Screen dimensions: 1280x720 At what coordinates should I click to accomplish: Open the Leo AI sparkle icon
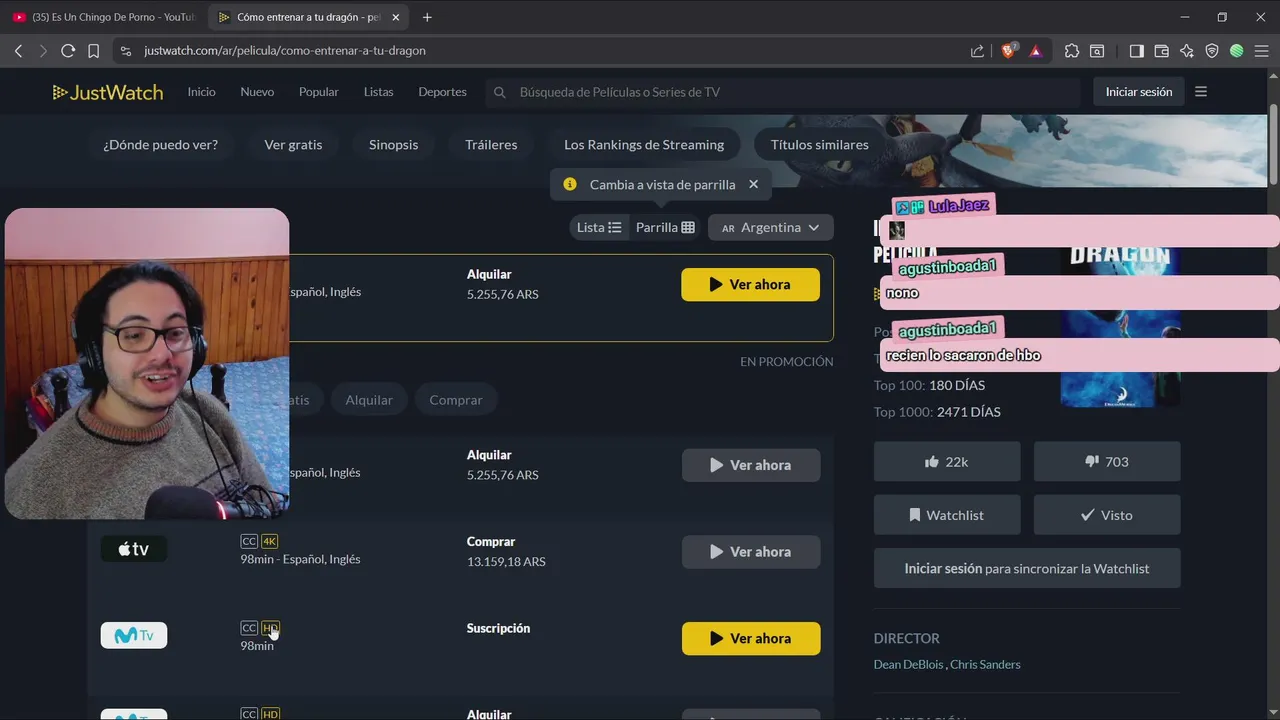[x=1187, y=51]
